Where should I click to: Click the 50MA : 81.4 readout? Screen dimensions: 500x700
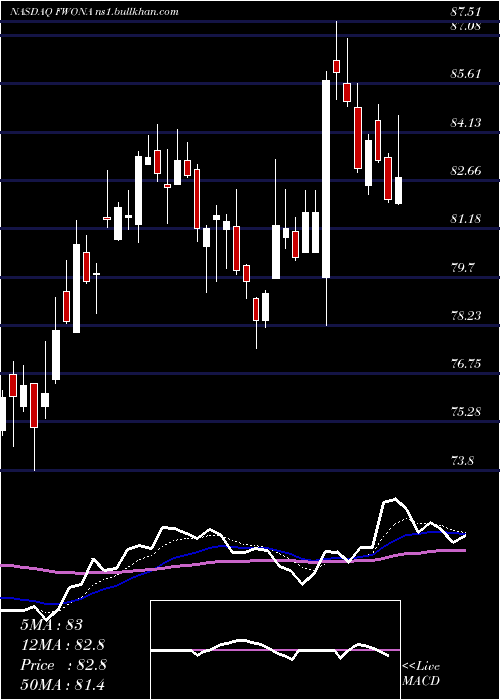pyautogui.click(x=63, y=684)
